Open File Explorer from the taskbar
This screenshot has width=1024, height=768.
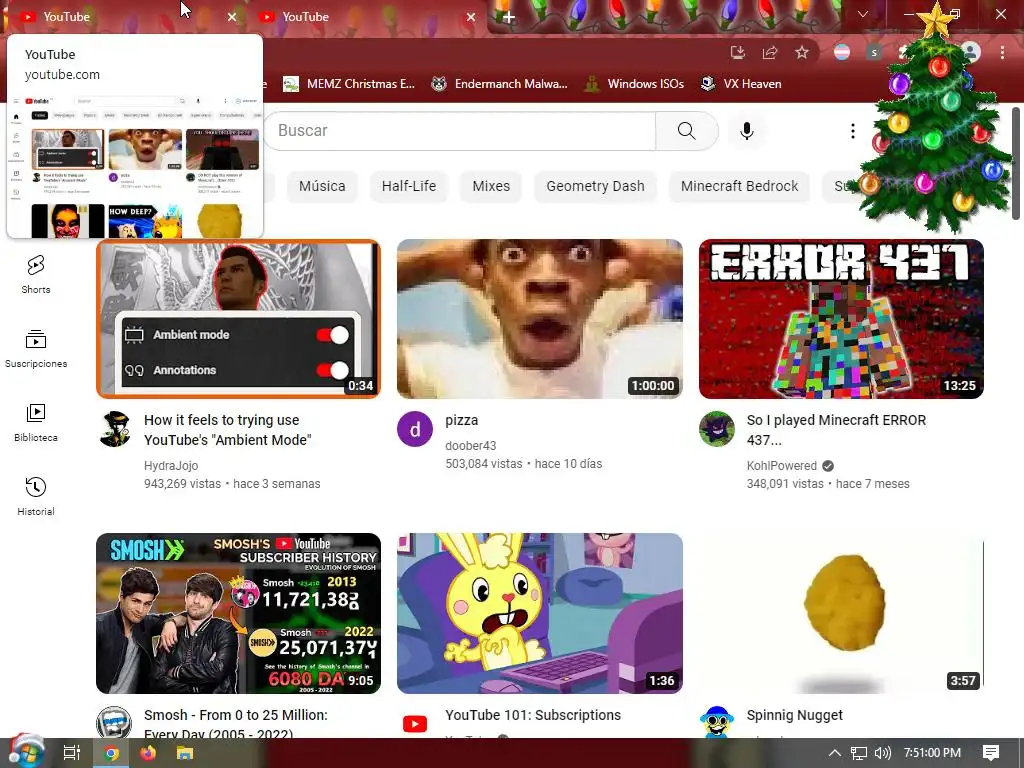(185, 753)
